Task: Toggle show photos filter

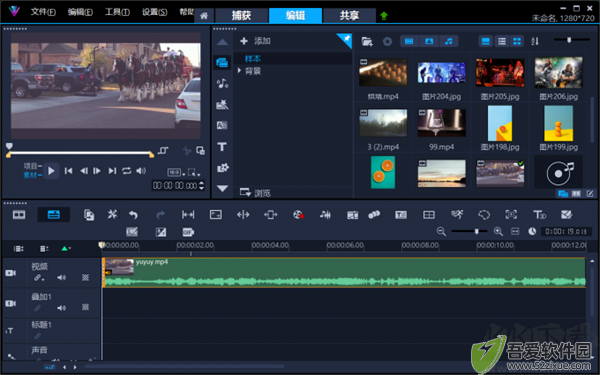Action: [429, 41]
